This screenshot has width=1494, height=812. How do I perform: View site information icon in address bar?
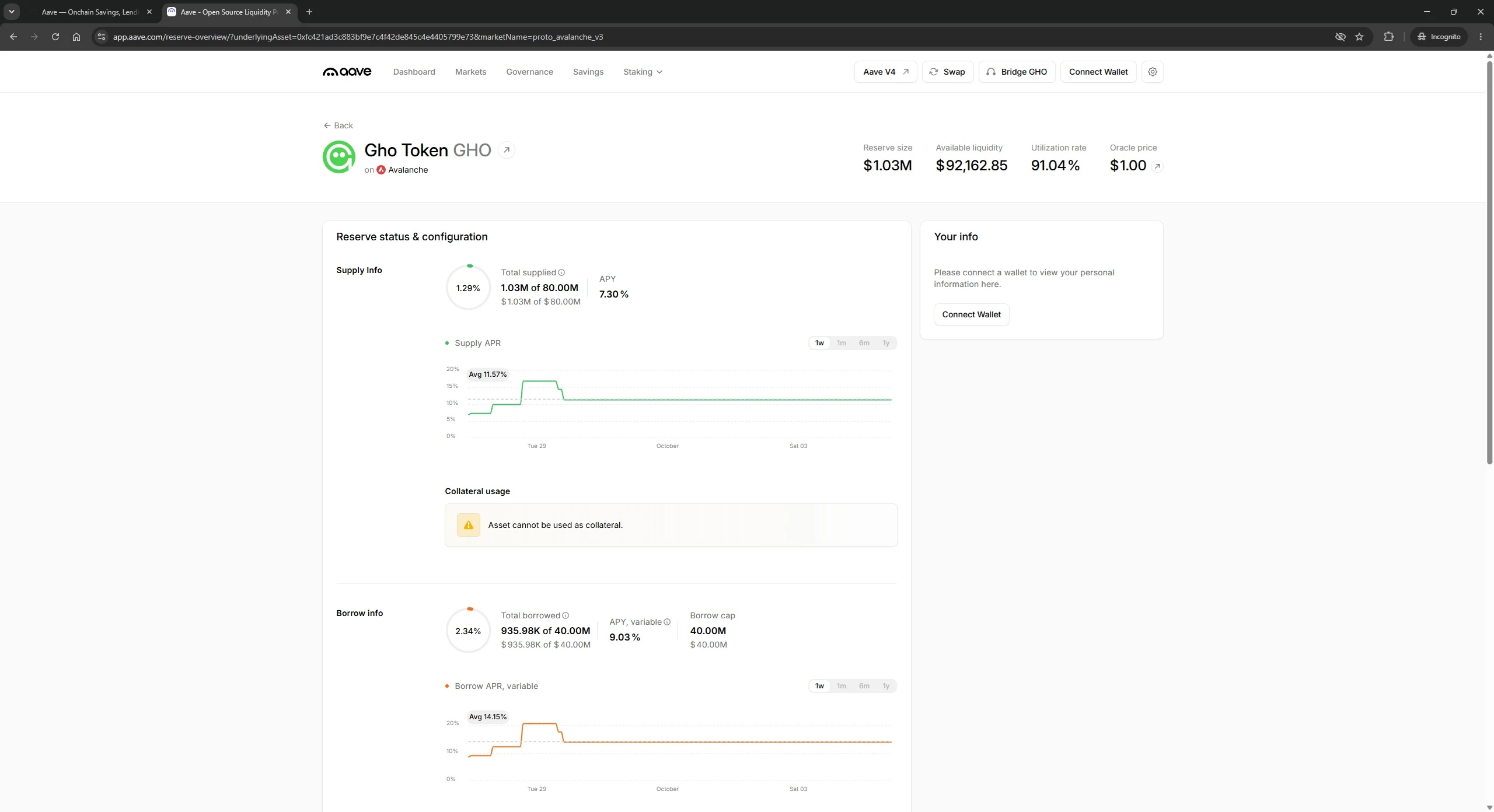tap(101, 37)
